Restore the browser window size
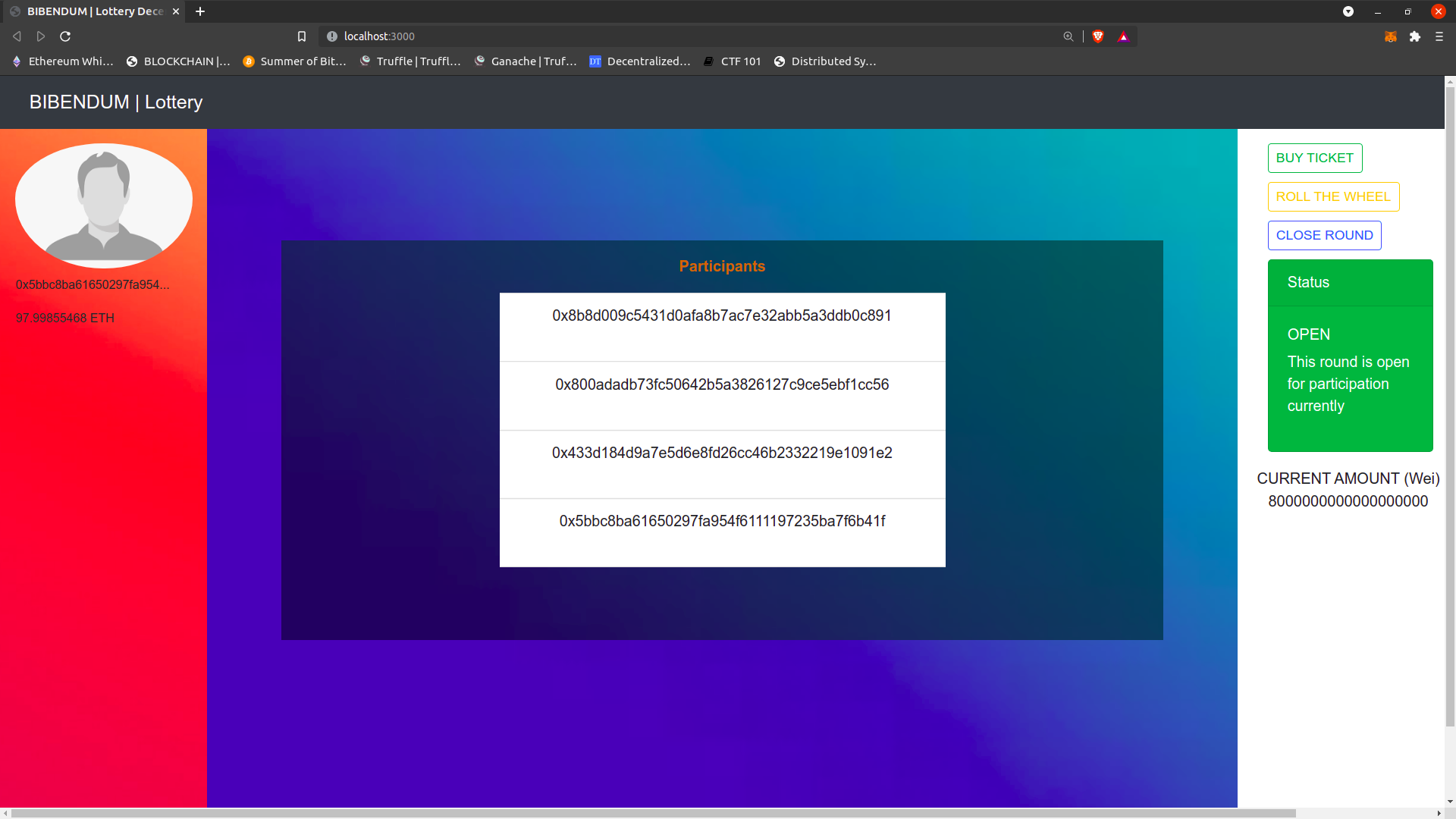 point(1408,11)
